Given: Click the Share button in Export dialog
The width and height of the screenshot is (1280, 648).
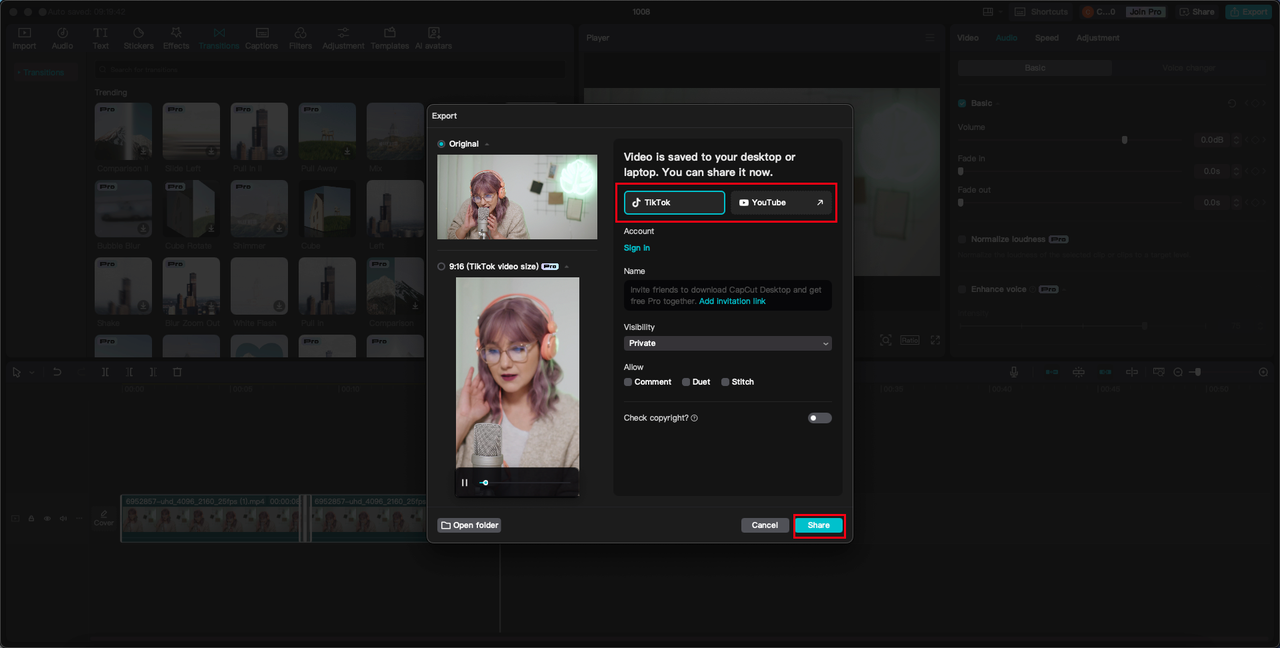Looking at the screenshot, I should [819, 525].
